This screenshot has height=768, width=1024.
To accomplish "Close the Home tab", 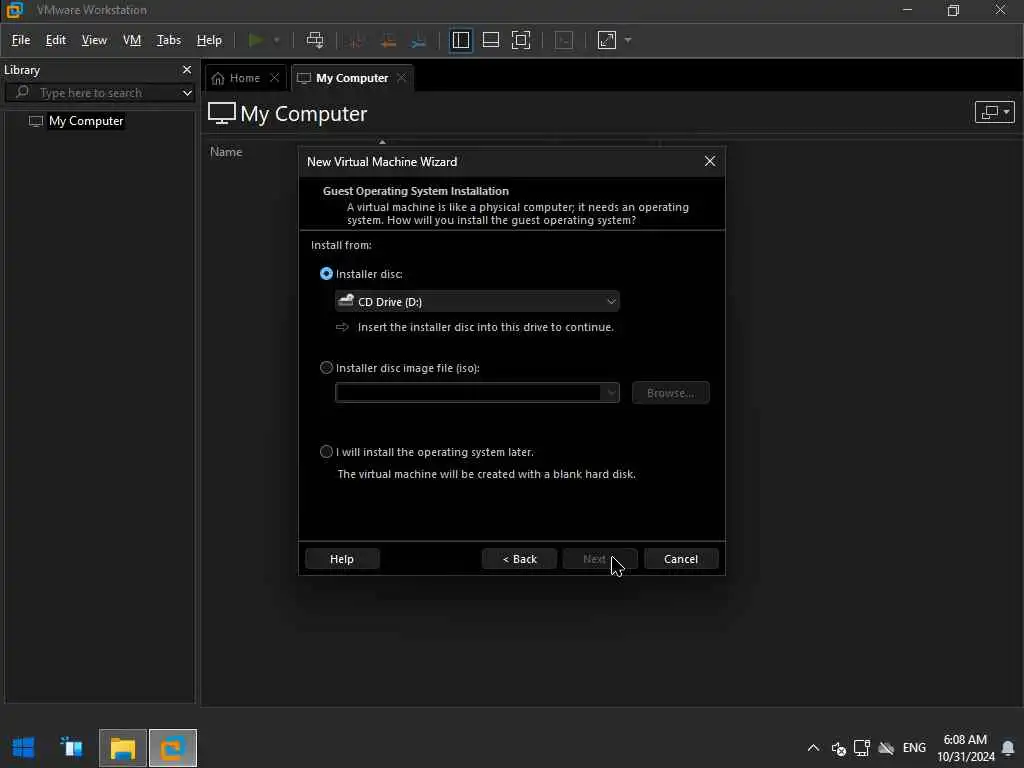I will tap(275, 78).
